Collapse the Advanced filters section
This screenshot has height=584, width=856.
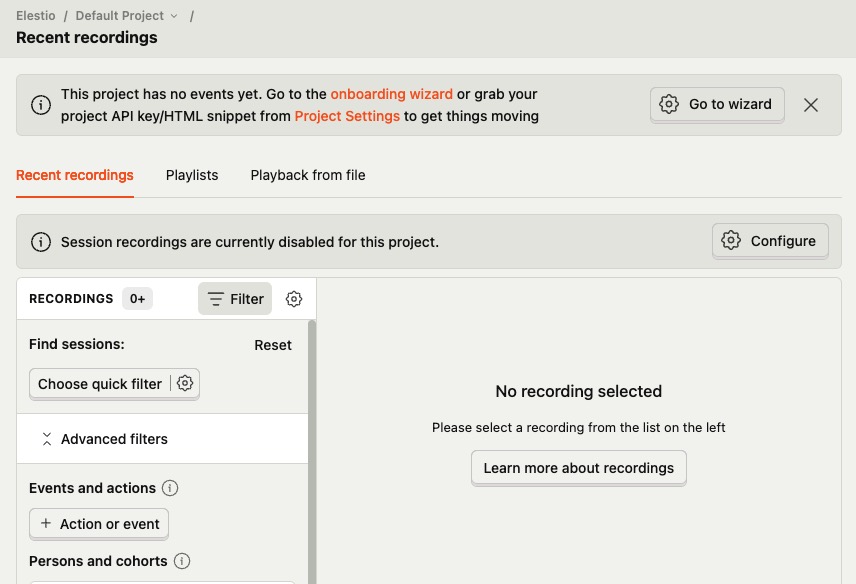pyautogui.click(x=104, y=439)
